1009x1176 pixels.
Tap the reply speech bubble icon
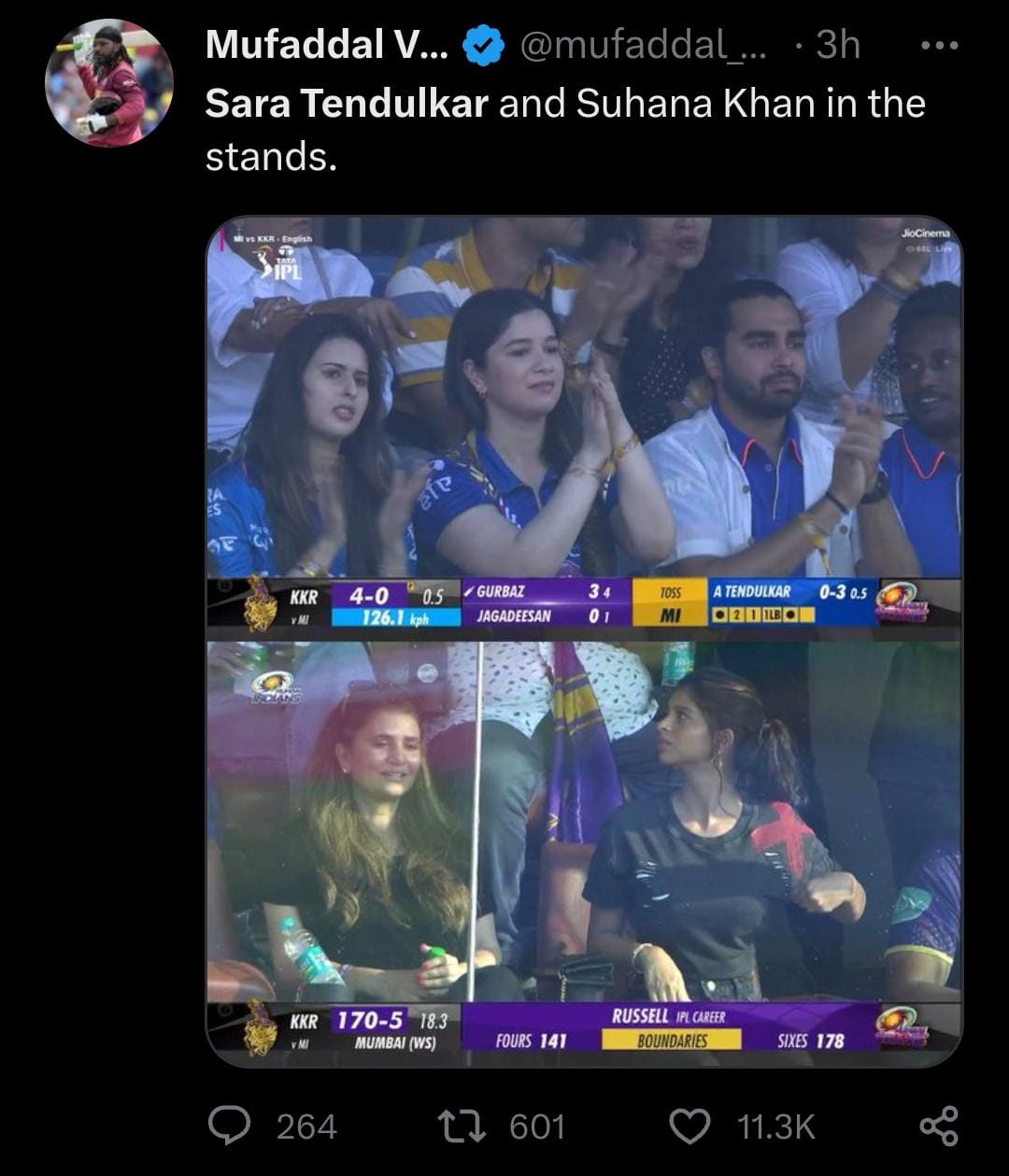[x=227, y=1125]
